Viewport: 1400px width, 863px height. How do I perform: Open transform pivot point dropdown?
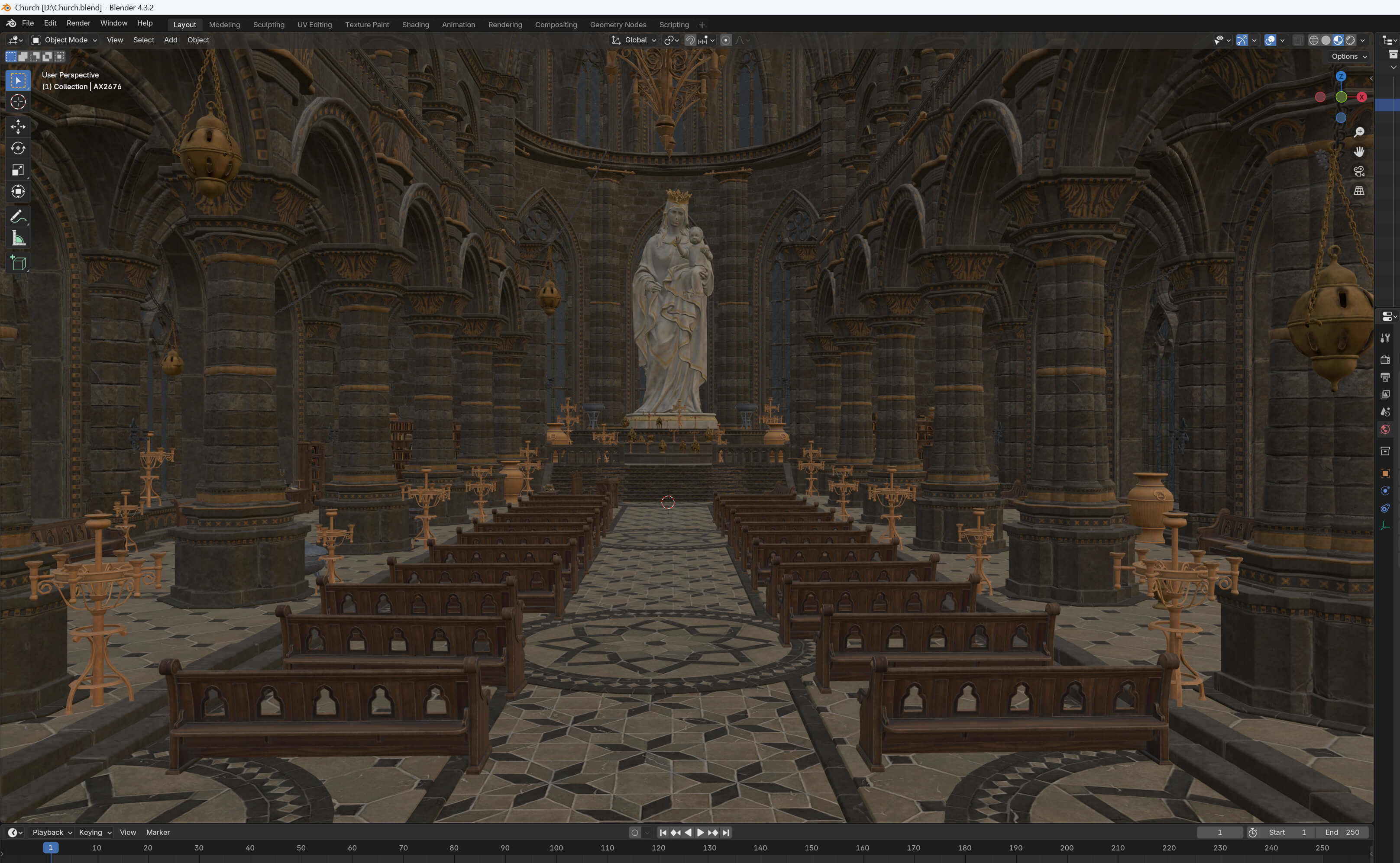coord(672,40)
